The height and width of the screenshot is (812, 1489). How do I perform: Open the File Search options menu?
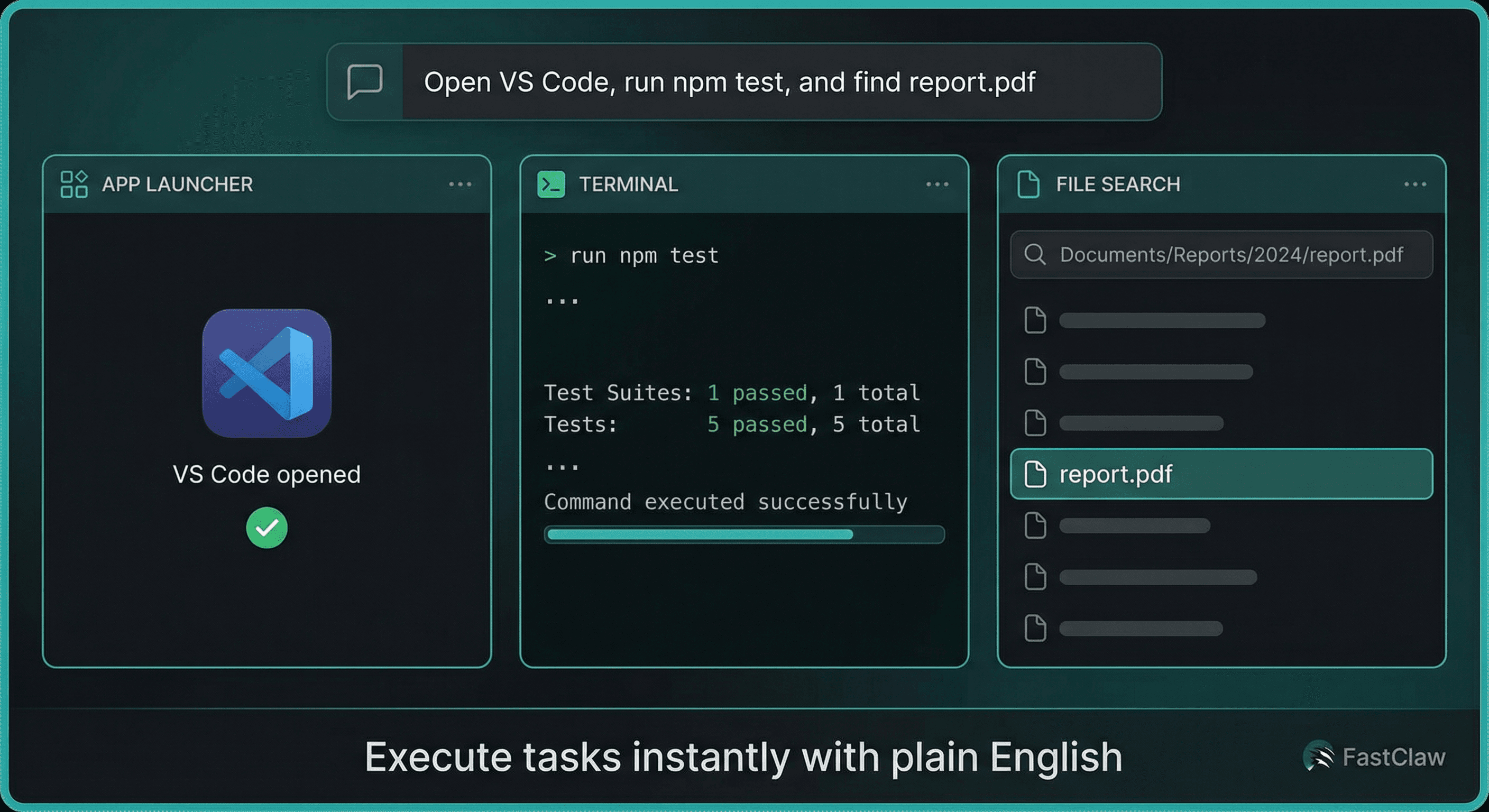pyautogui.click(x=1416, y=184)
